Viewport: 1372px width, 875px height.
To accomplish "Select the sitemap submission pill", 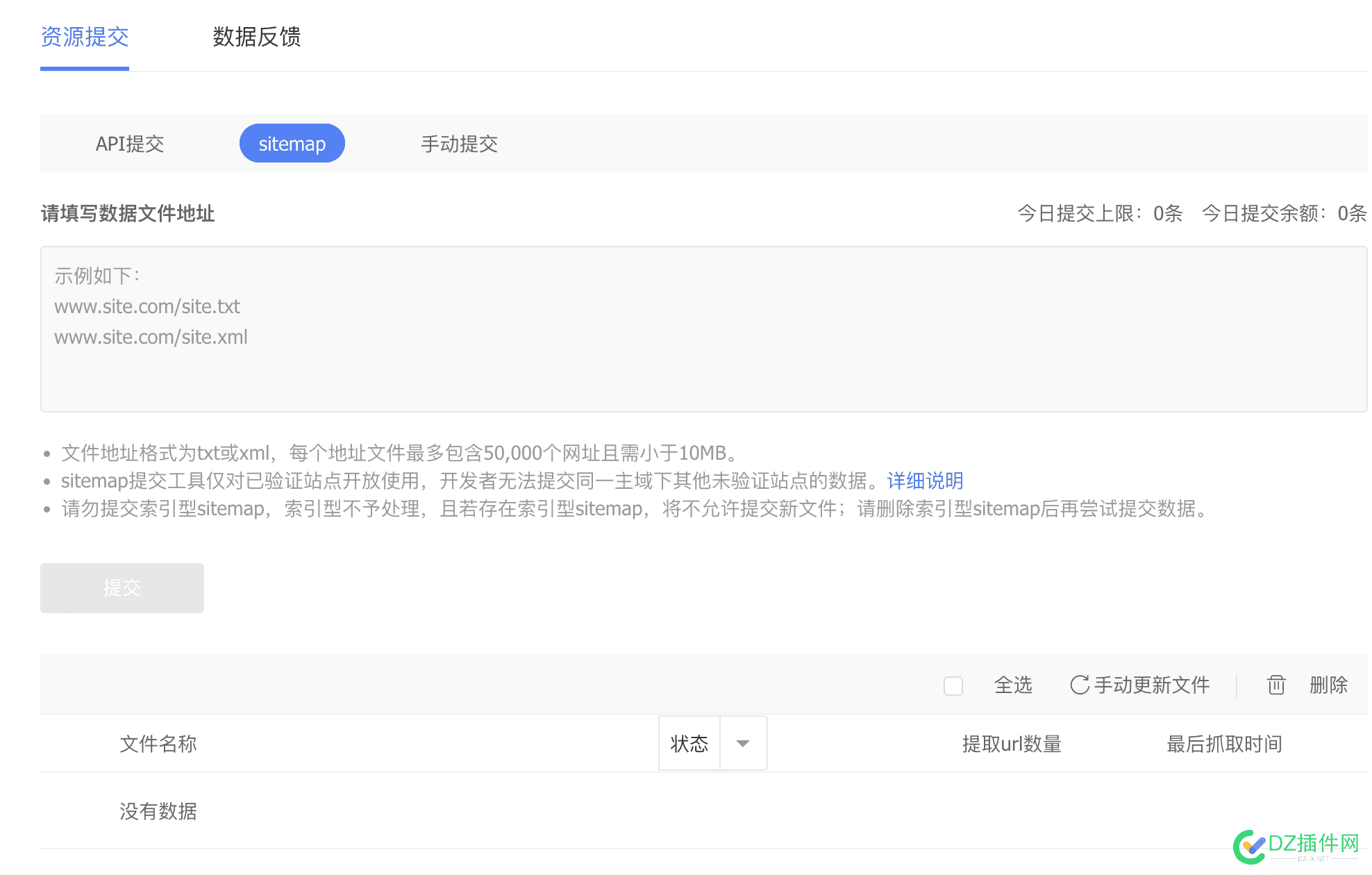I will [x=292, y=143].
